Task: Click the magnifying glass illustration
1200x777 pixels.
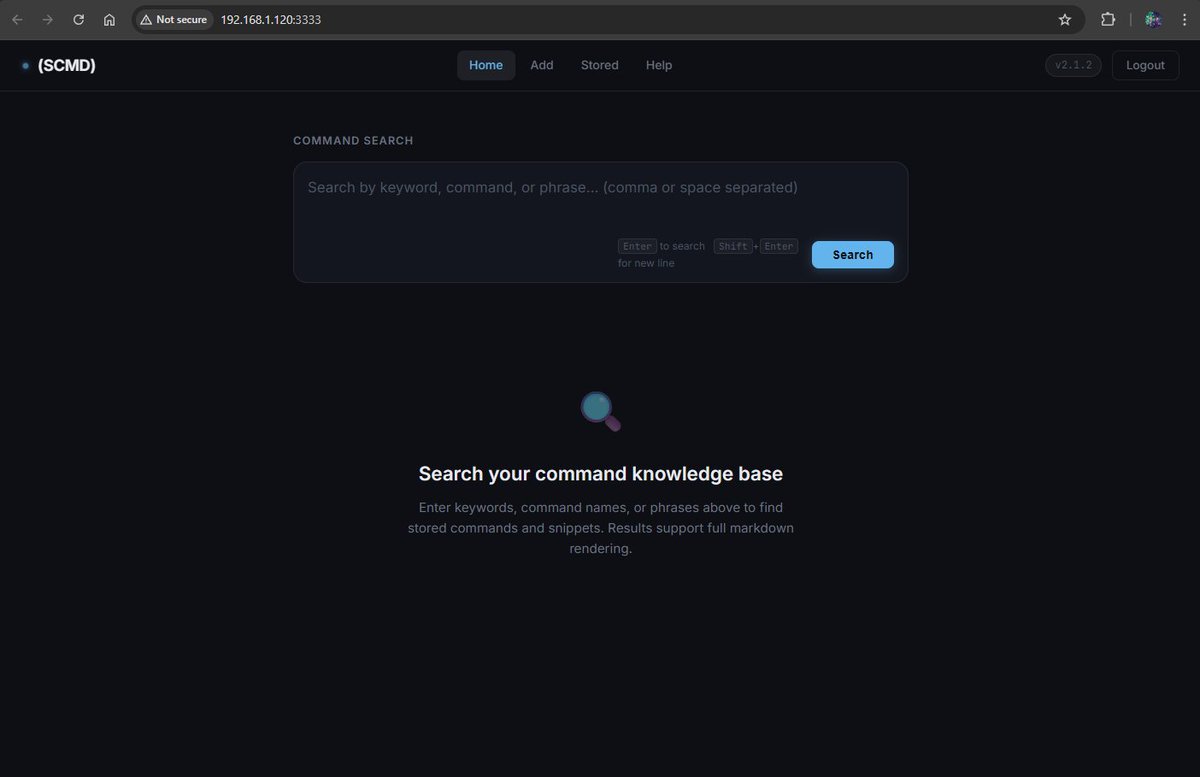Action: 600,410
